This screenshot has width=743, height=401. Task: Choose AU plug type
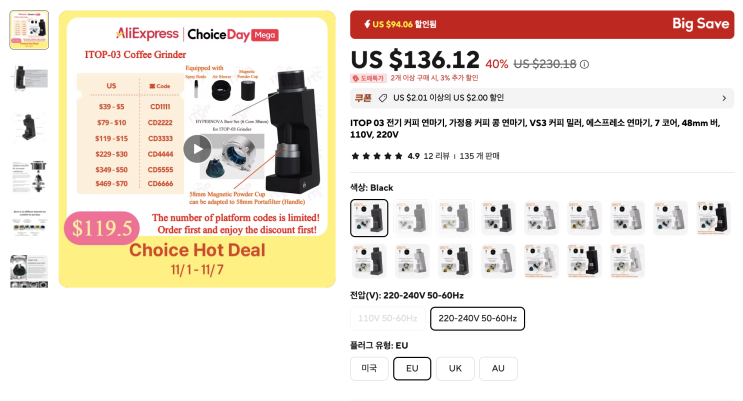(x=498, y=368)
